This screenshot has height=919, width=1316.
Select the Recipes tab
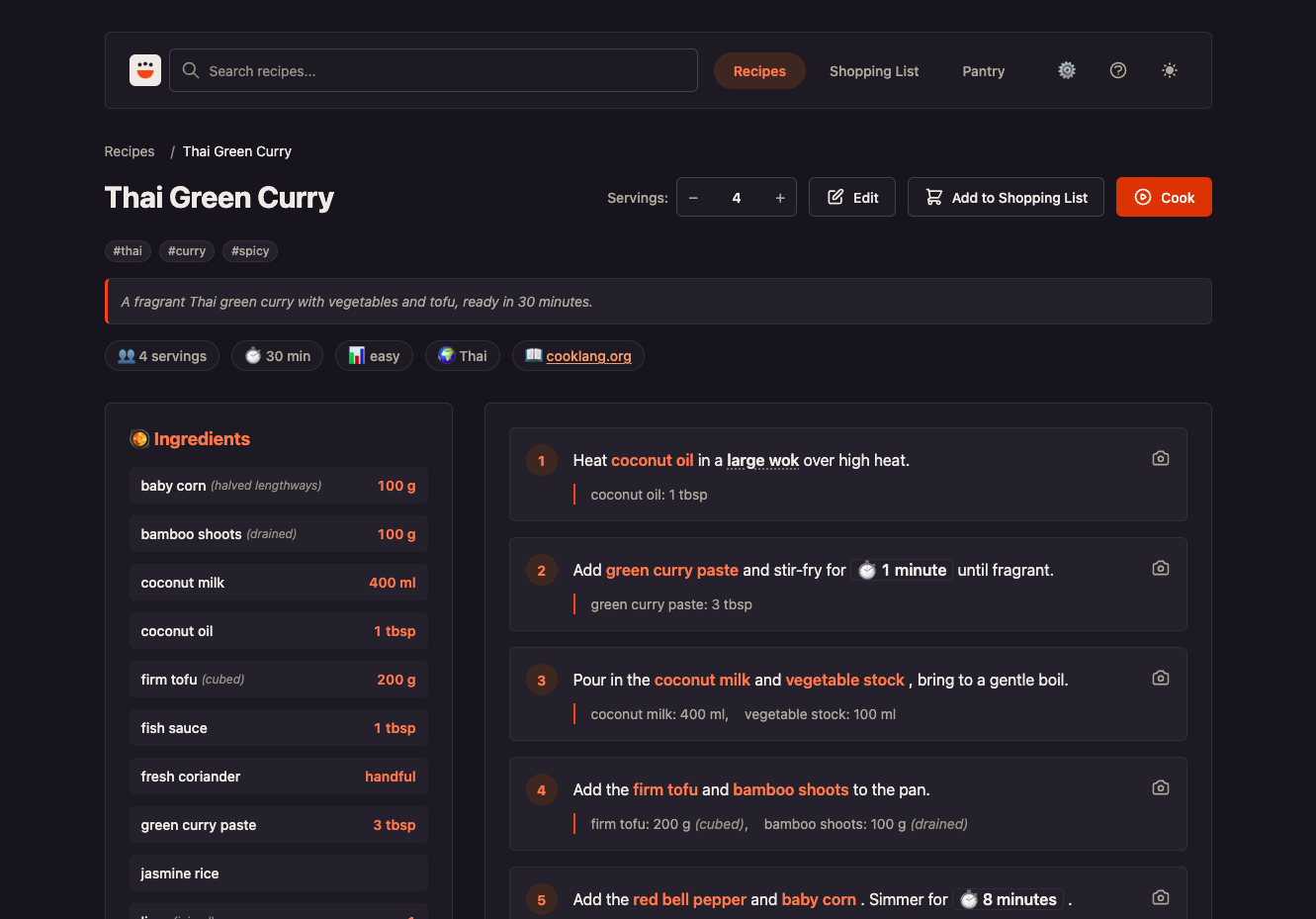pos(759,71)
